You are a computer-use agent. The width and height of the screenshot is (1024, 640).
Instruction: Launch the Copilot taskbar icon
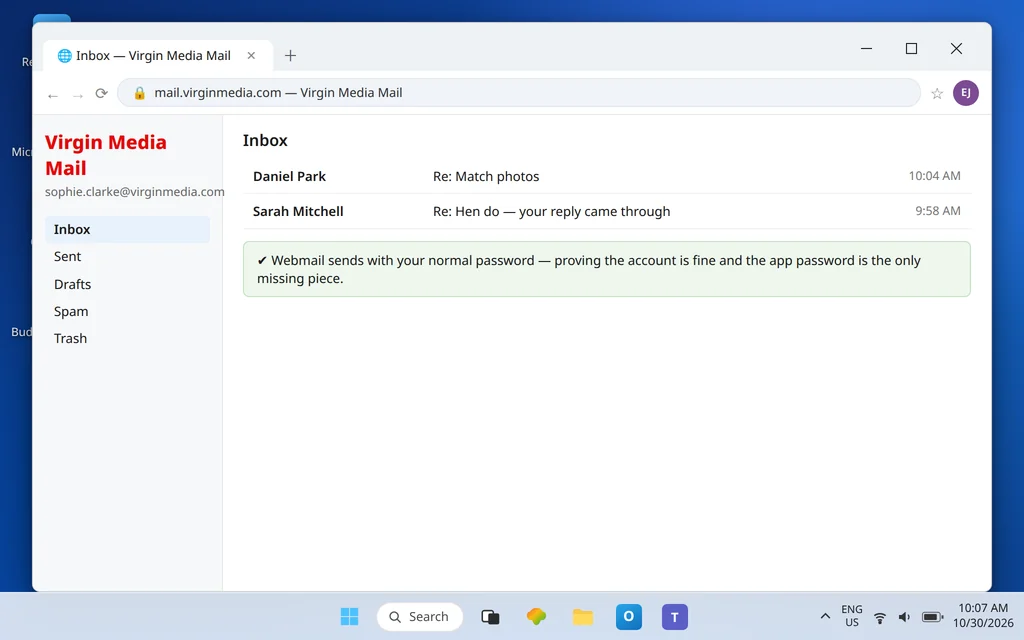(536, 616)
